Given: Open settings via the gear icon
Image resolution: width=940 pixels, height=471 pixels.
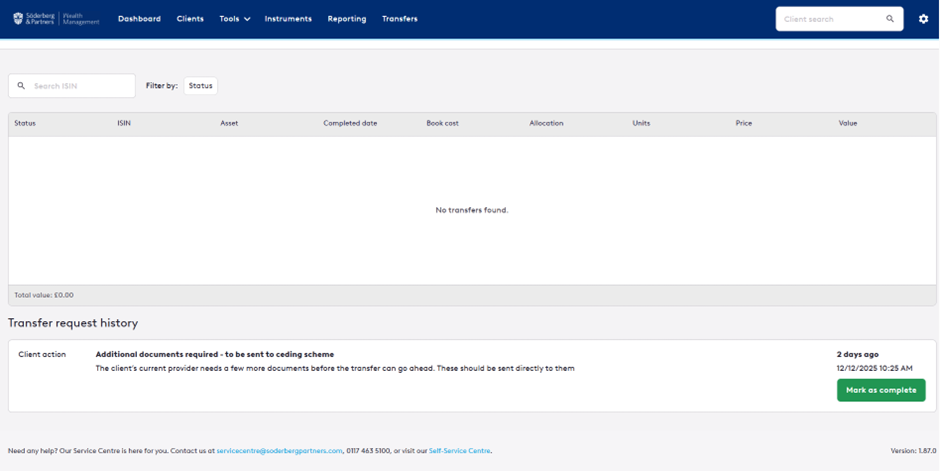Looking at the screenshot, I should point(923,19).
